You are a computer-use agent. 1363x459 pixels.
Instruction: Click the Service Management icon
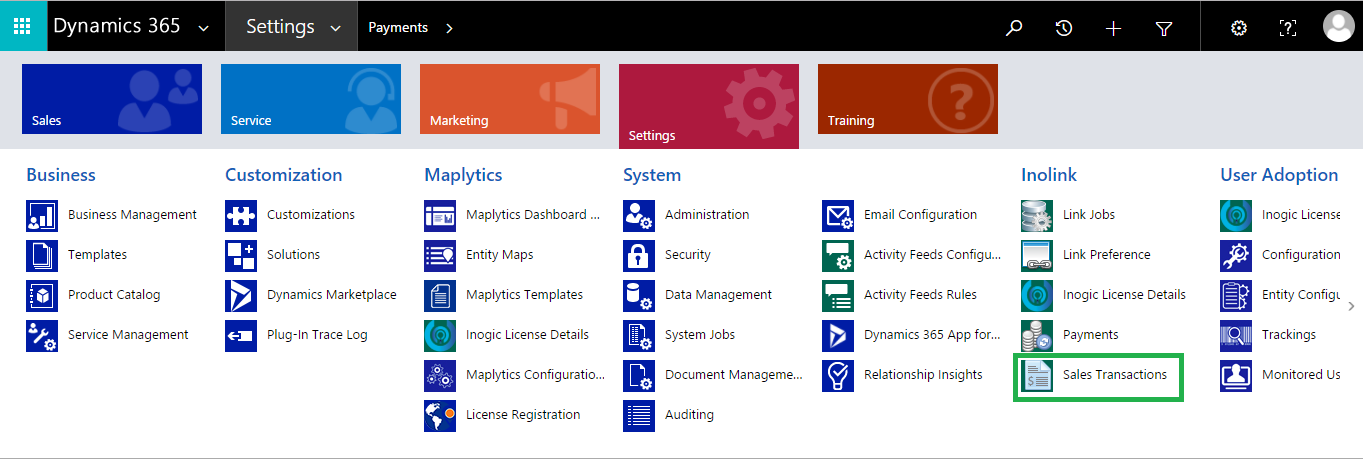click(42, 335)
